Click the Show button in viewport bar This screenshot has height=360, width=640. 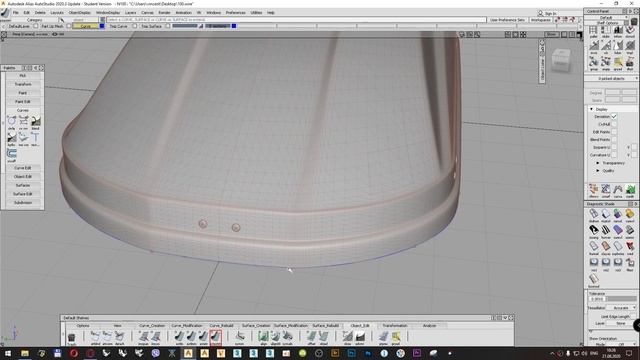click(x=552, y=34)
